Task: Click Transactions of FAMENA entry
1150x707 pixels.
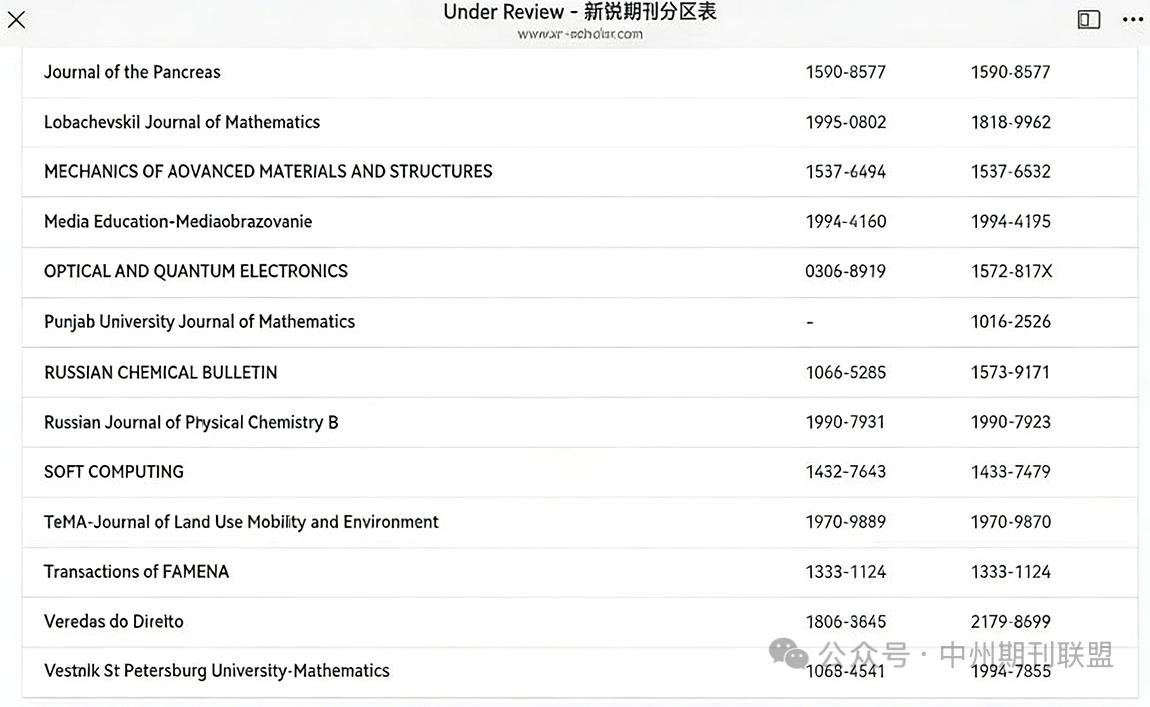Action: 136,571
